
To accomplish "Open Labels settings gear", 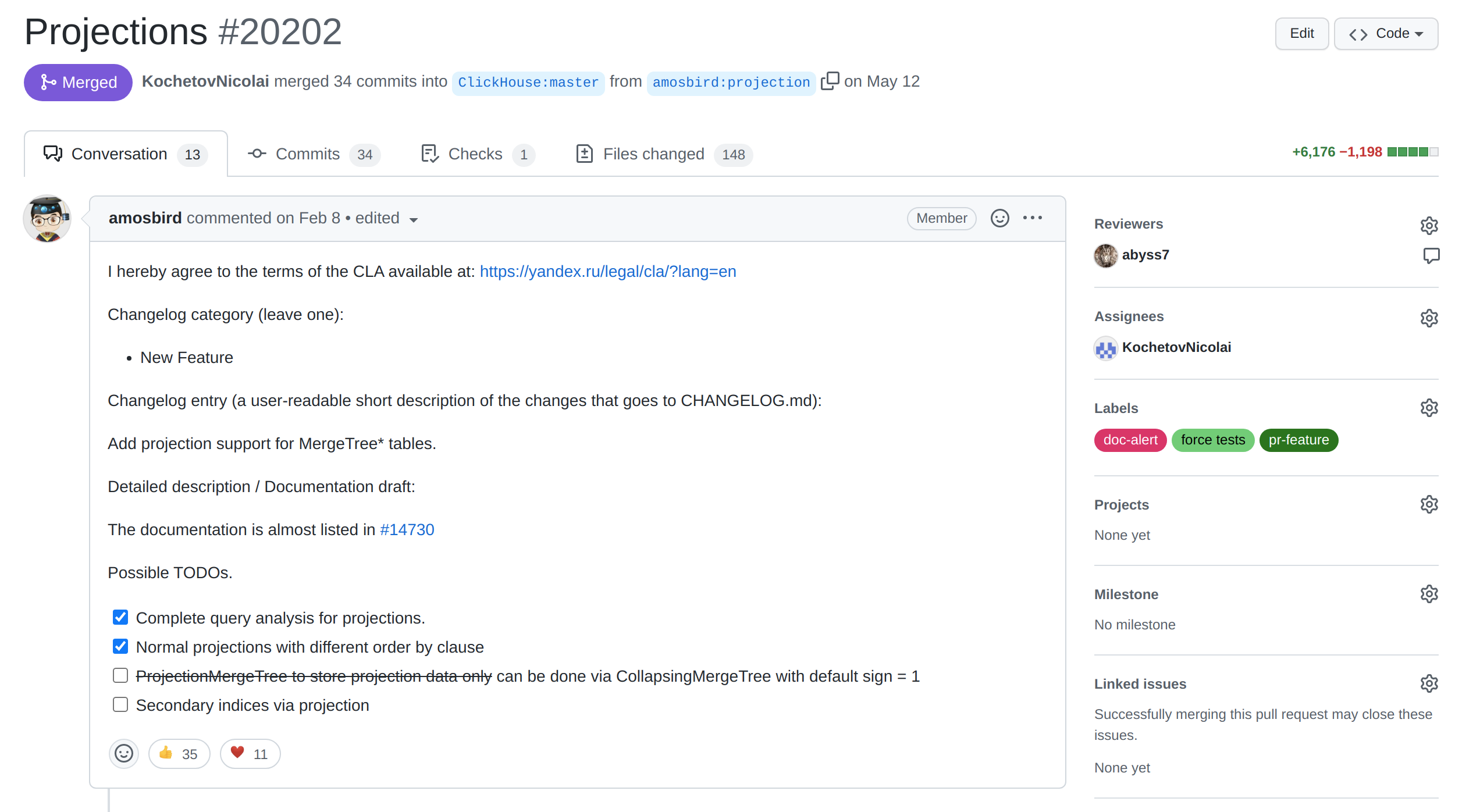I will pyautogui.click(x=1429, y=408).
